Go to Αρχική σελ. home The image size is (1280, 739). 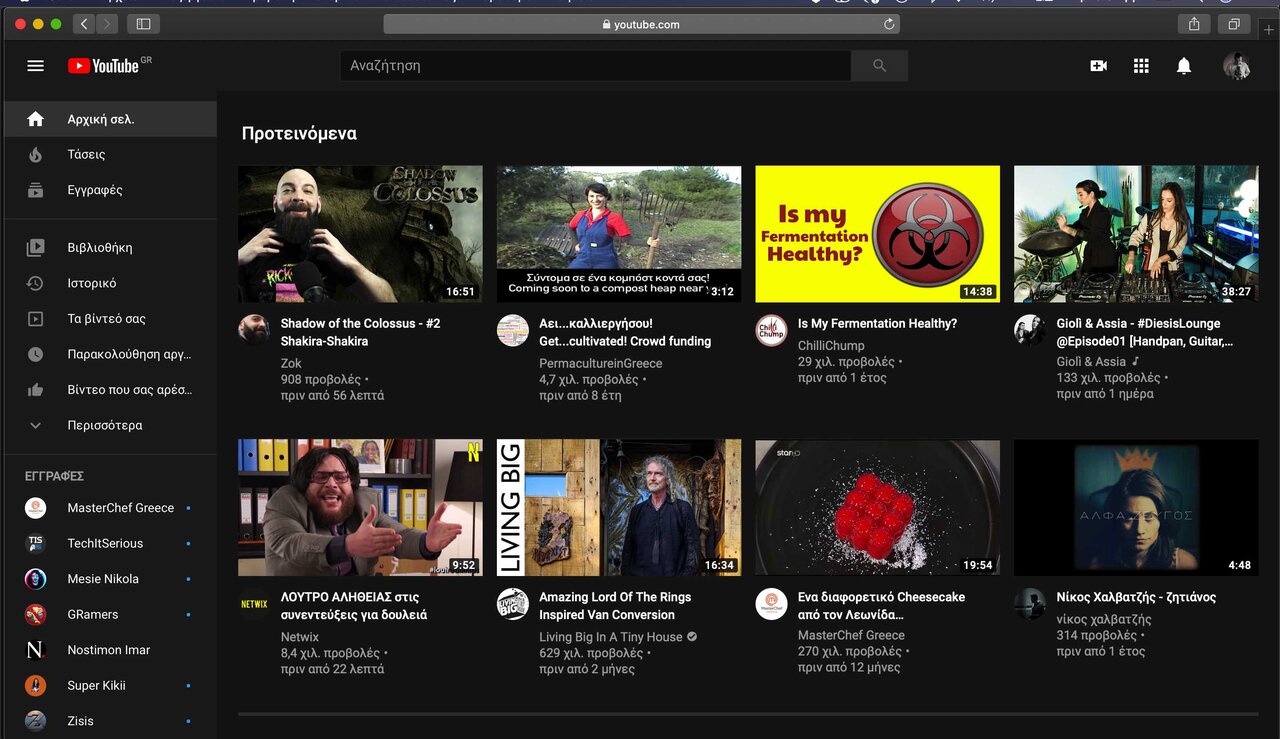point(110,119)
